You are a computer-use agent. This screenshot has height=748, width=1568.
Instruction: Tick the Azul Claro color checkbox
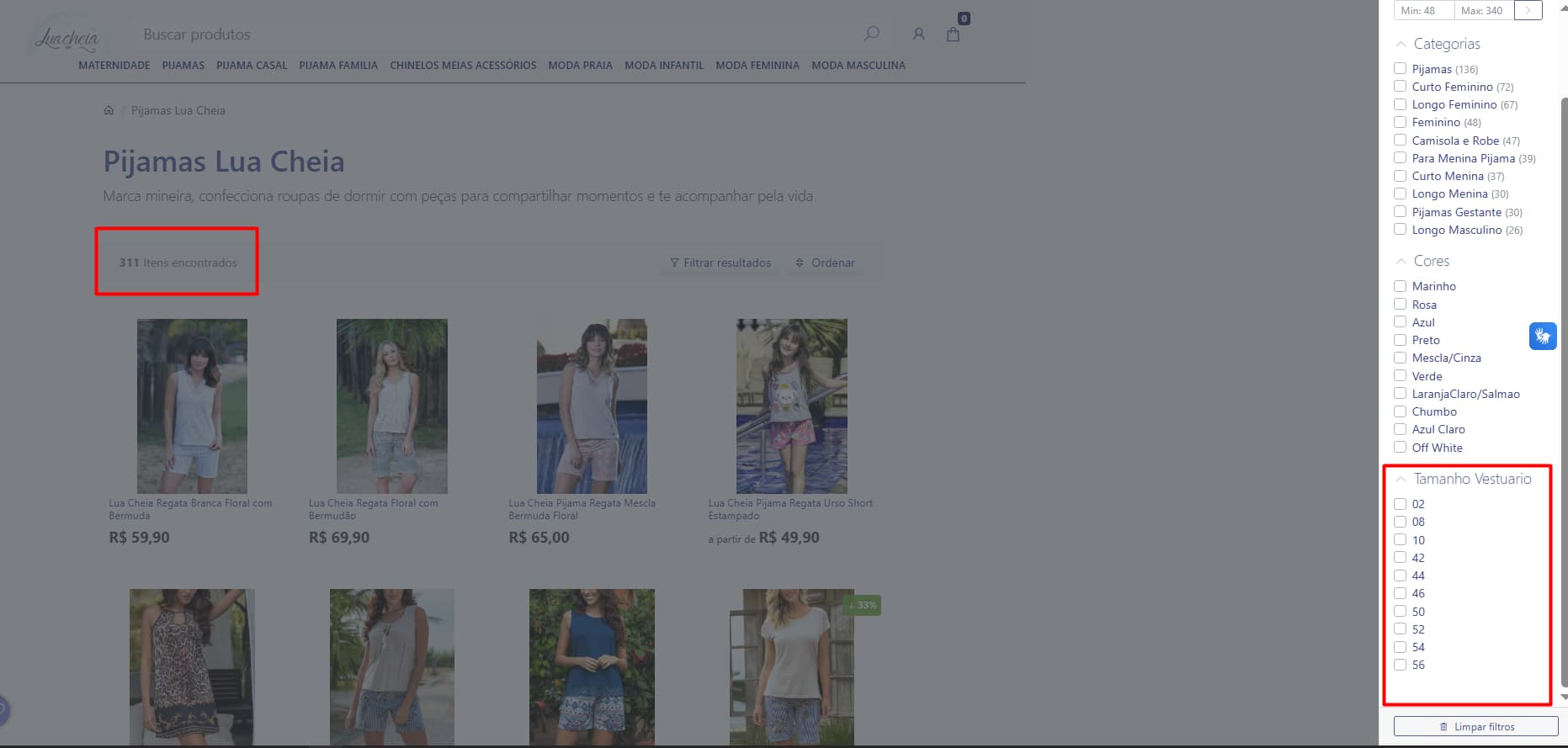coord(1401,429)
